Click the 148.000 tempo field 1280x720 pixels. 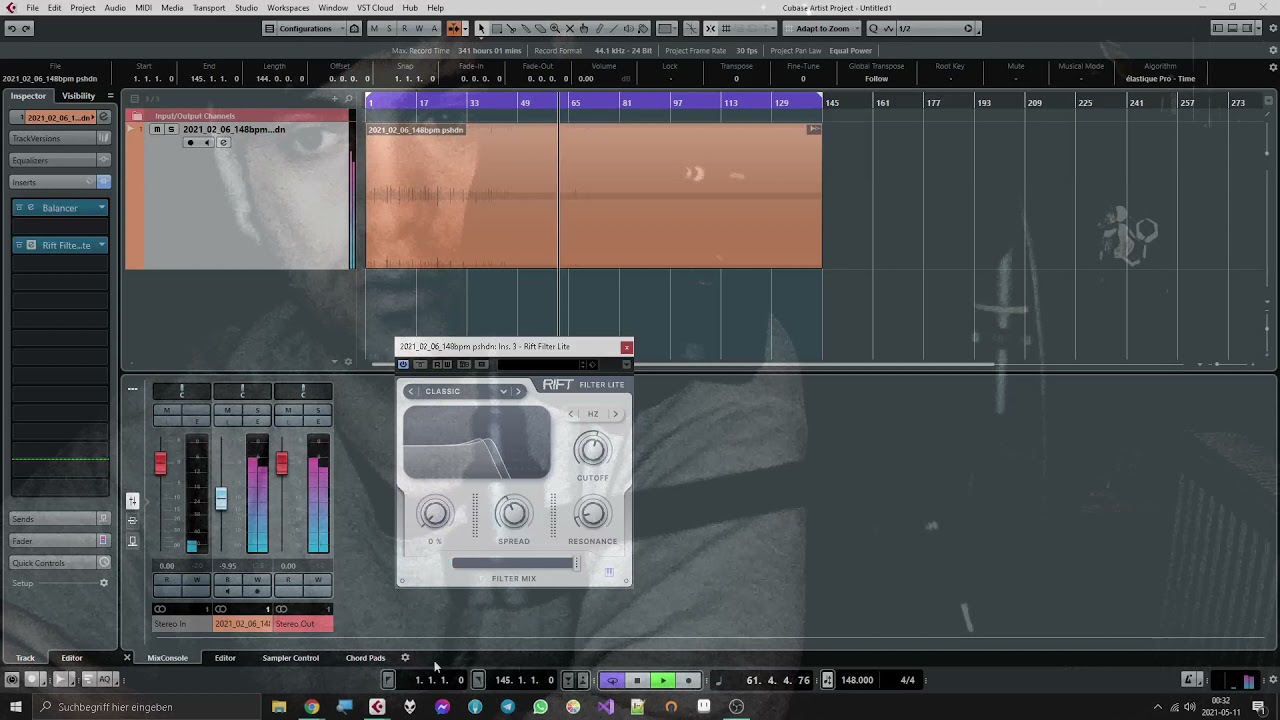pyautogui.click(x=857, y=680)
